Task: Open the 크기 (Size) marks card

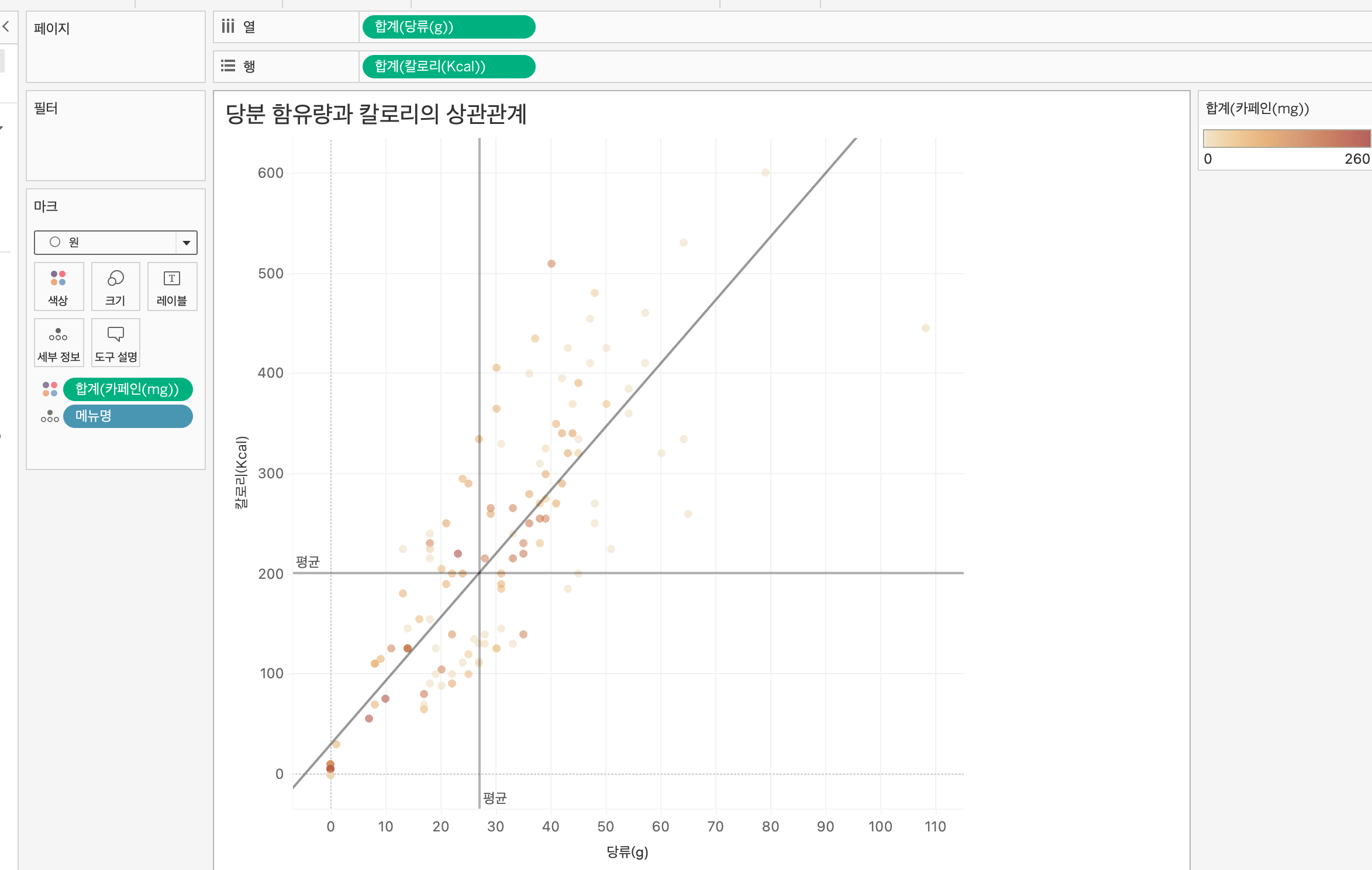Action: (x=115, y=286)
